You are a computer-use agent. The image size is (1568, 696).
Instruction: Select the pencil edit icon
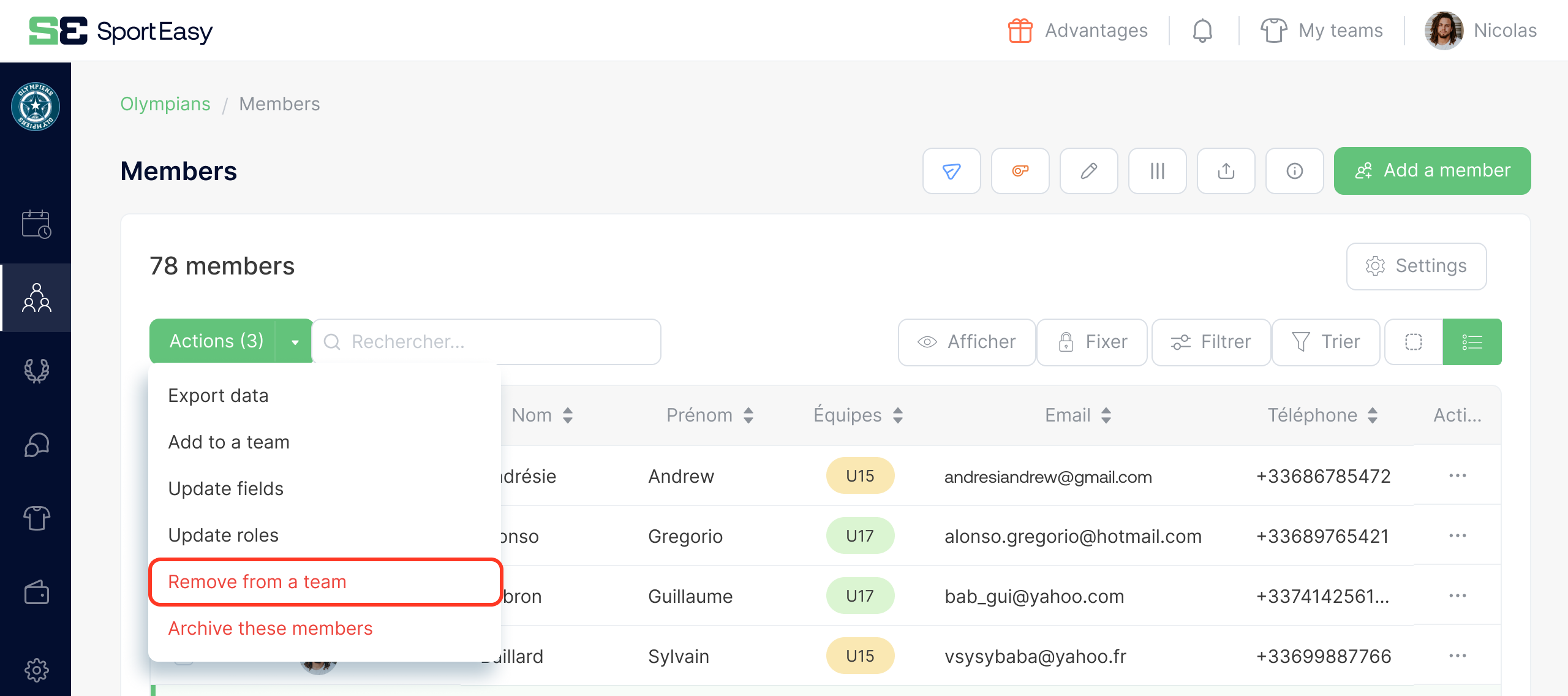1088,171
